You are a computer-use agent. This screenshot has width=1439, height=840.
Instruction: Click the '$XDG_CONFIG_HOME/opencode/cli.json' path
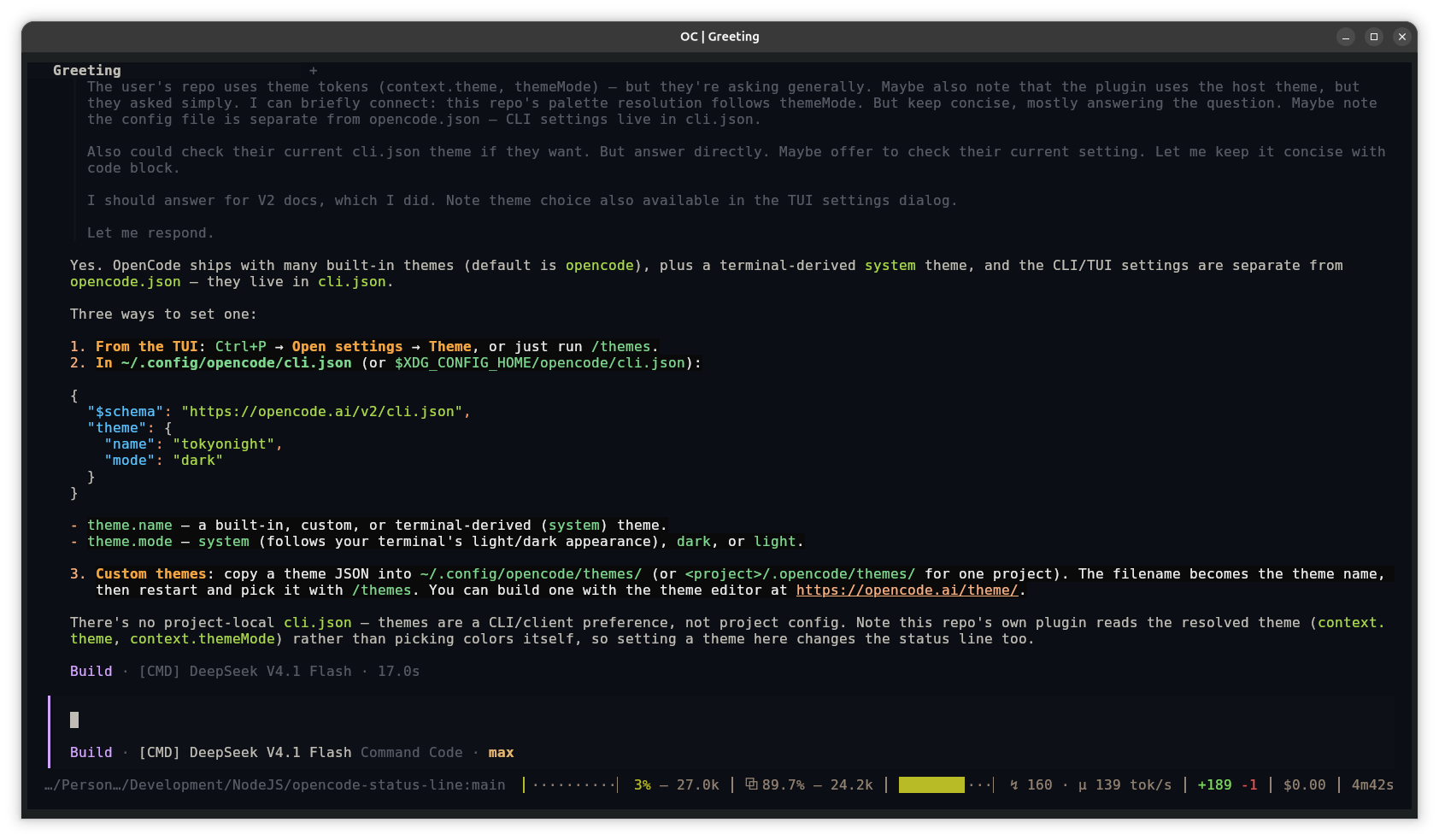(540, 363)
